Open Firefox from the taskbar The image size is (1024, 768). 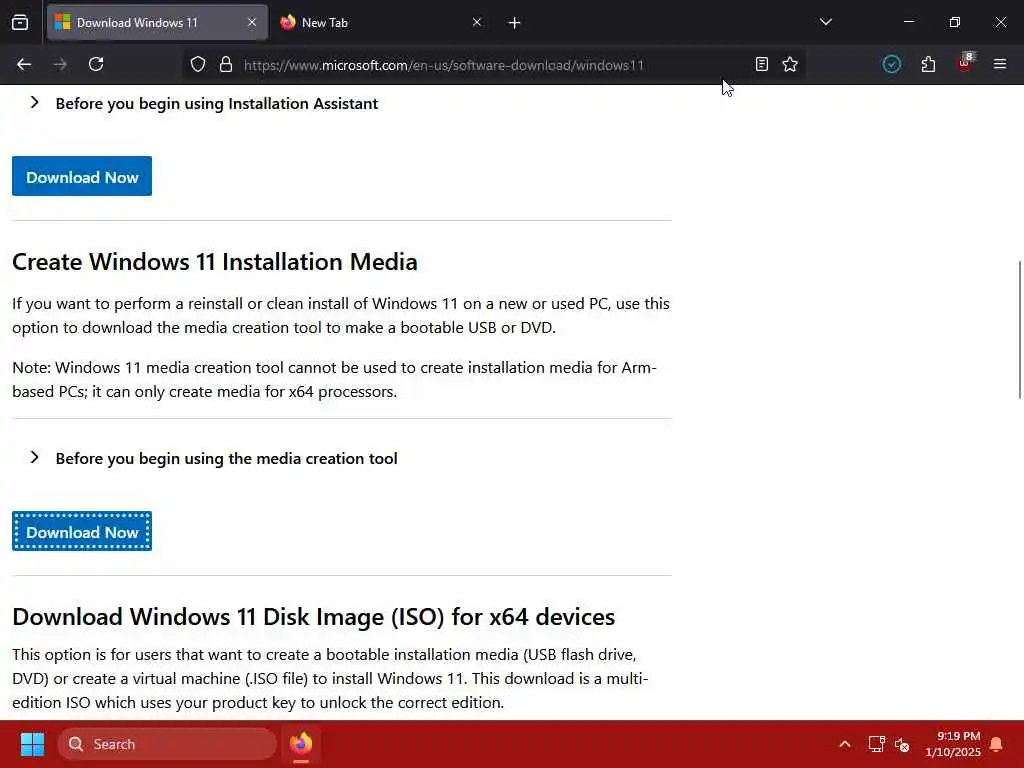[x=301, y=744]
